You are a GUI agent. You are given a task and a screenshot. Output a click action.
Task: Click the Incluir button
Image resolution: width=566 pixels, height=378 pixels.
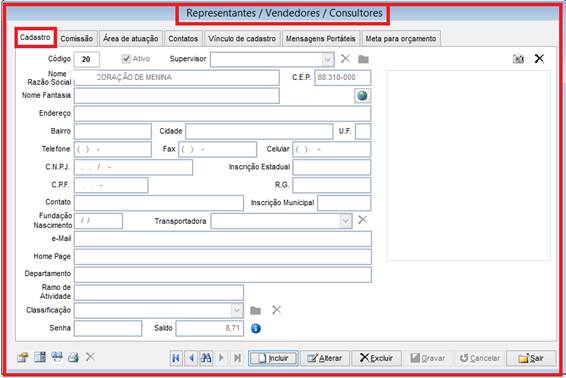point(273,358)
